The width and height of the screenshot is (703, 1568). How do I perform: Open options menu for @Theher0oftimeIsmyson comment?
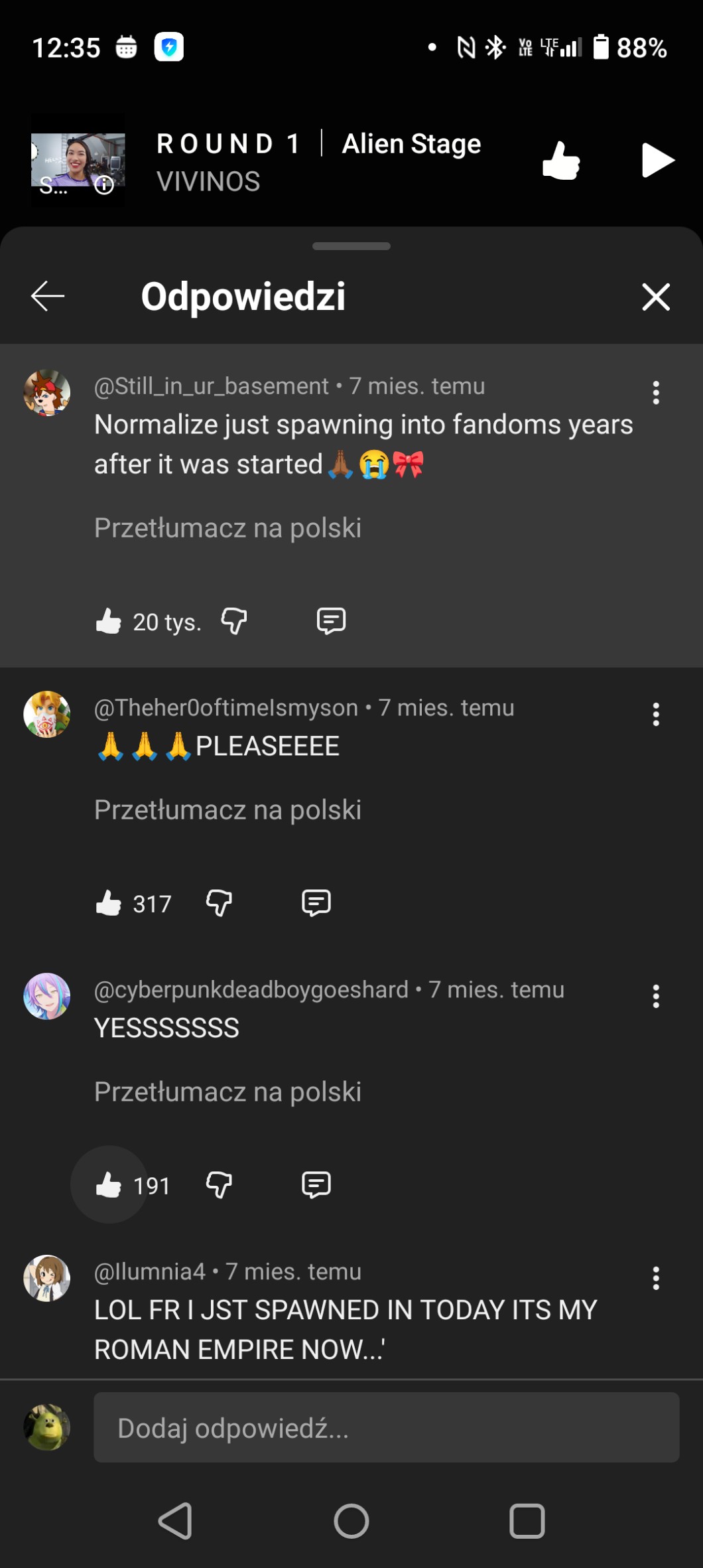point(656,715)
